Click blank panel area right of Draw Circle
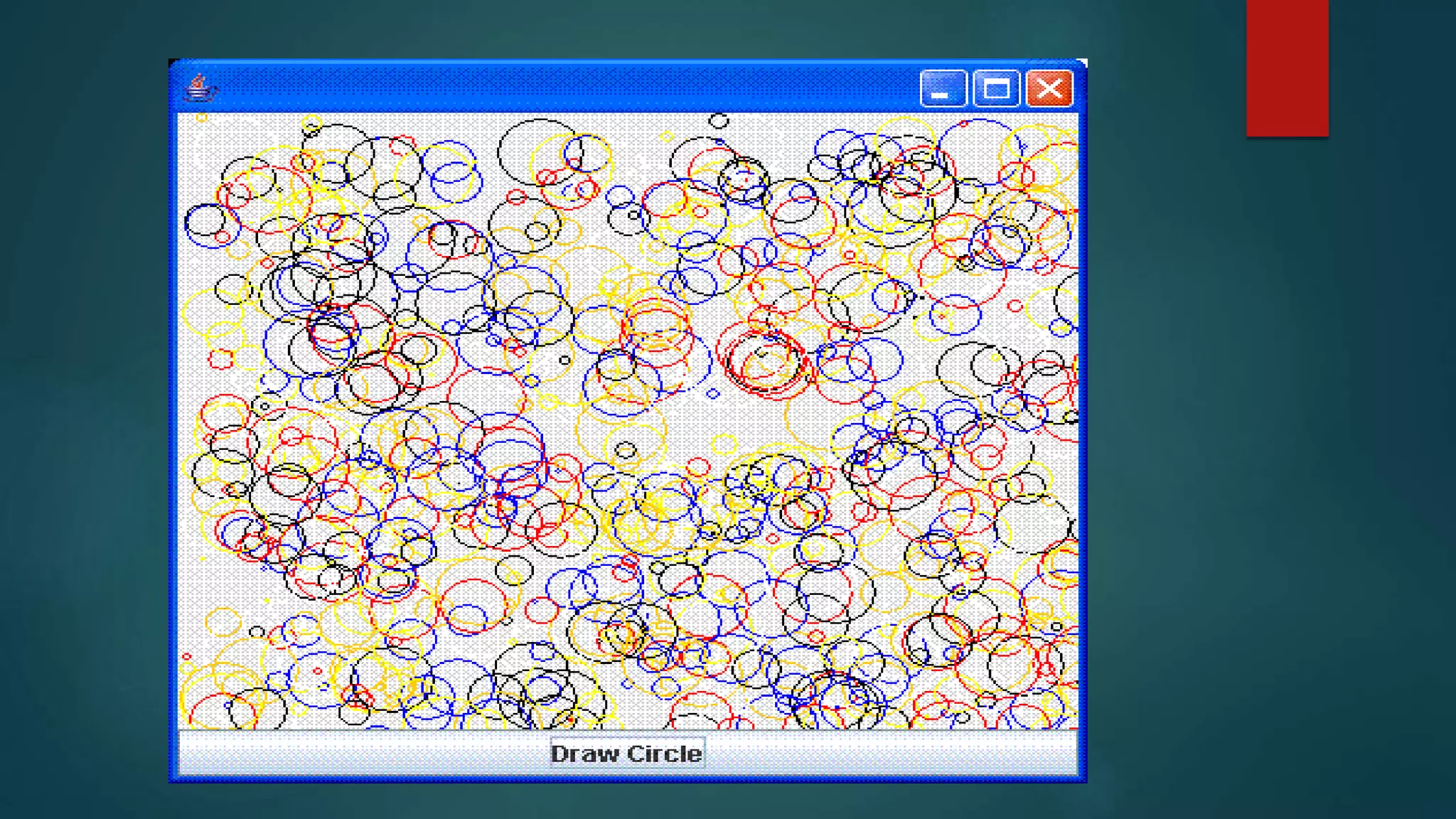The width and height of the screenshot is (1456, 819). (889, 753)
